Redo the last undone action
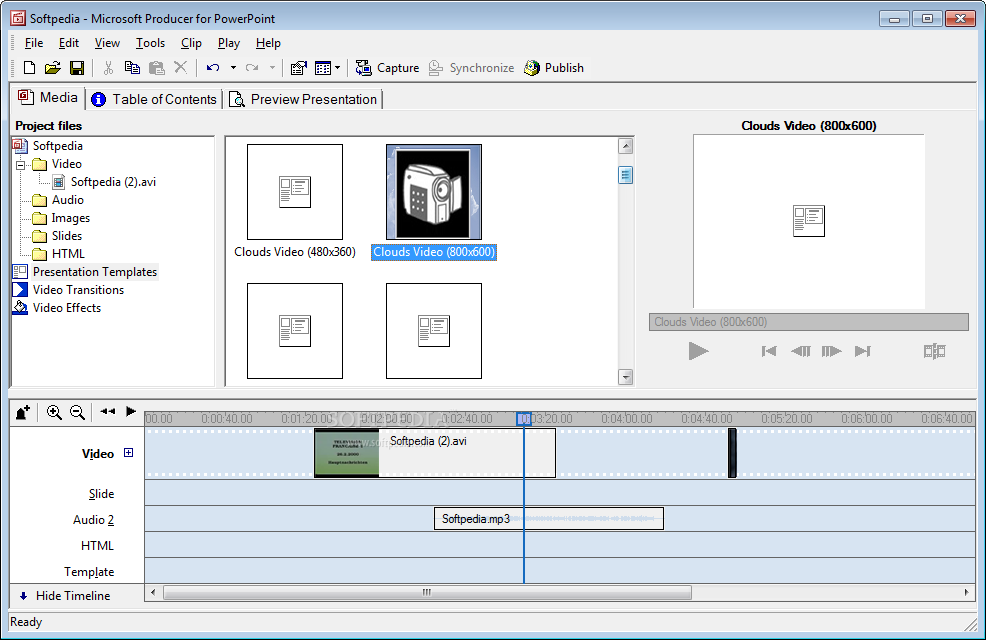The height and width of the screenshot is (640, 986). tap(252, 68)
